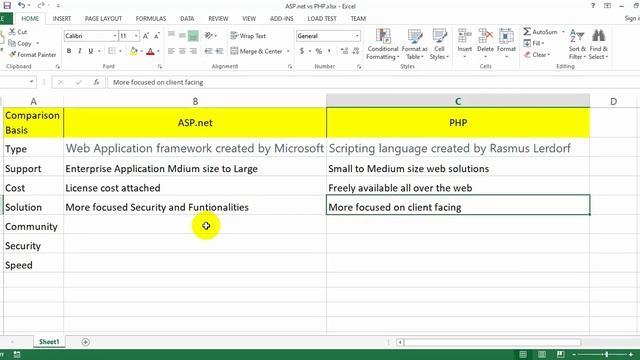
Task: Increase font size with grow font icon
Action: (146, 36)
